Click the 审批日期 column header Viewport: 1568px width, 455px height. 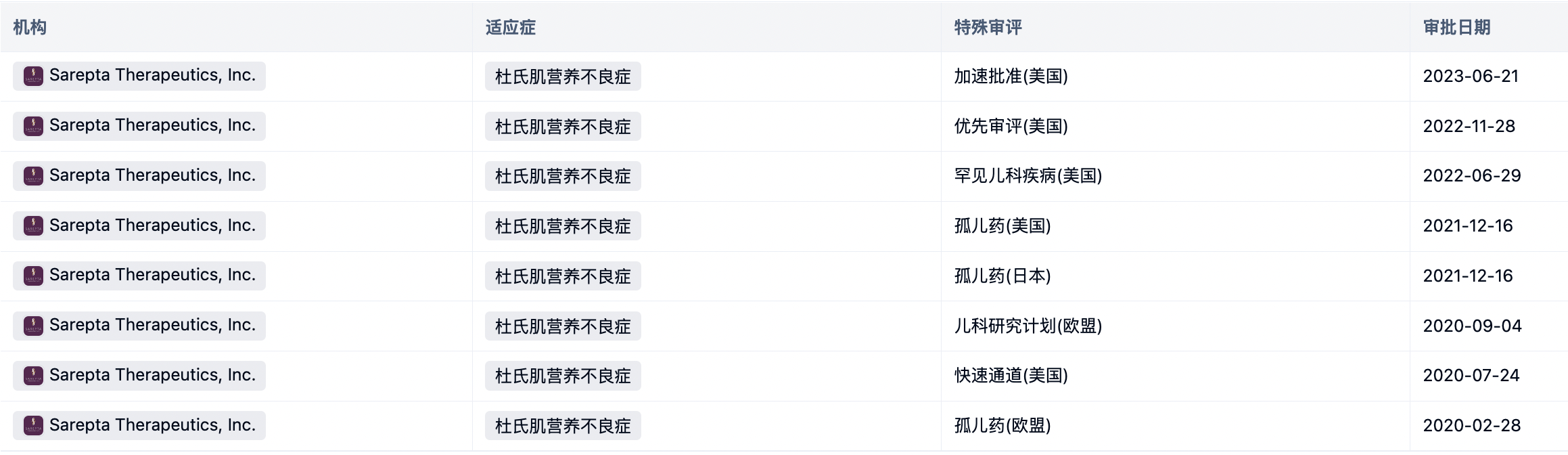point(1457,27)
